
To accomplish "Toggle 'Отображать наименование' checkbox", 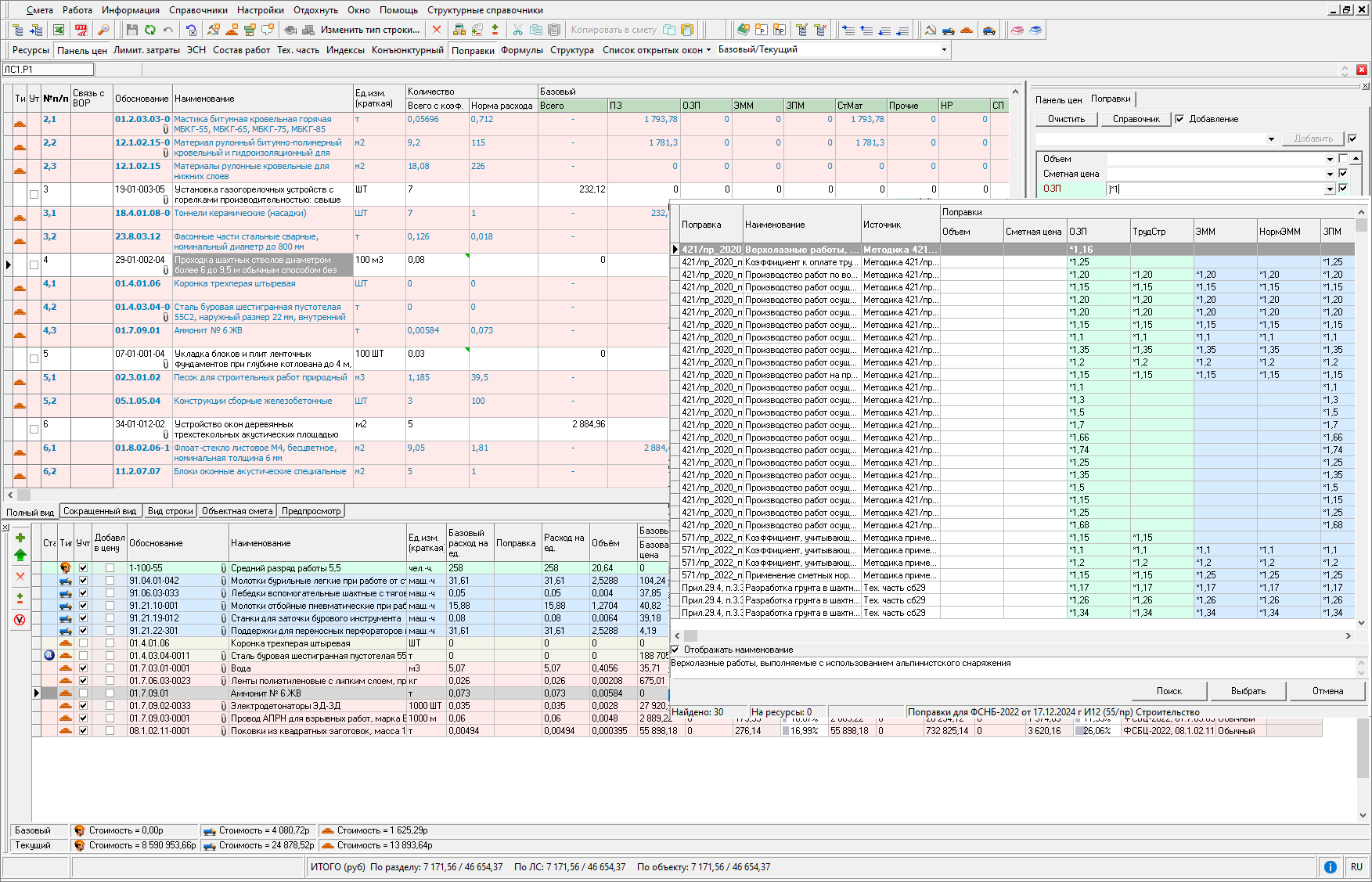I will pos(675,650).
